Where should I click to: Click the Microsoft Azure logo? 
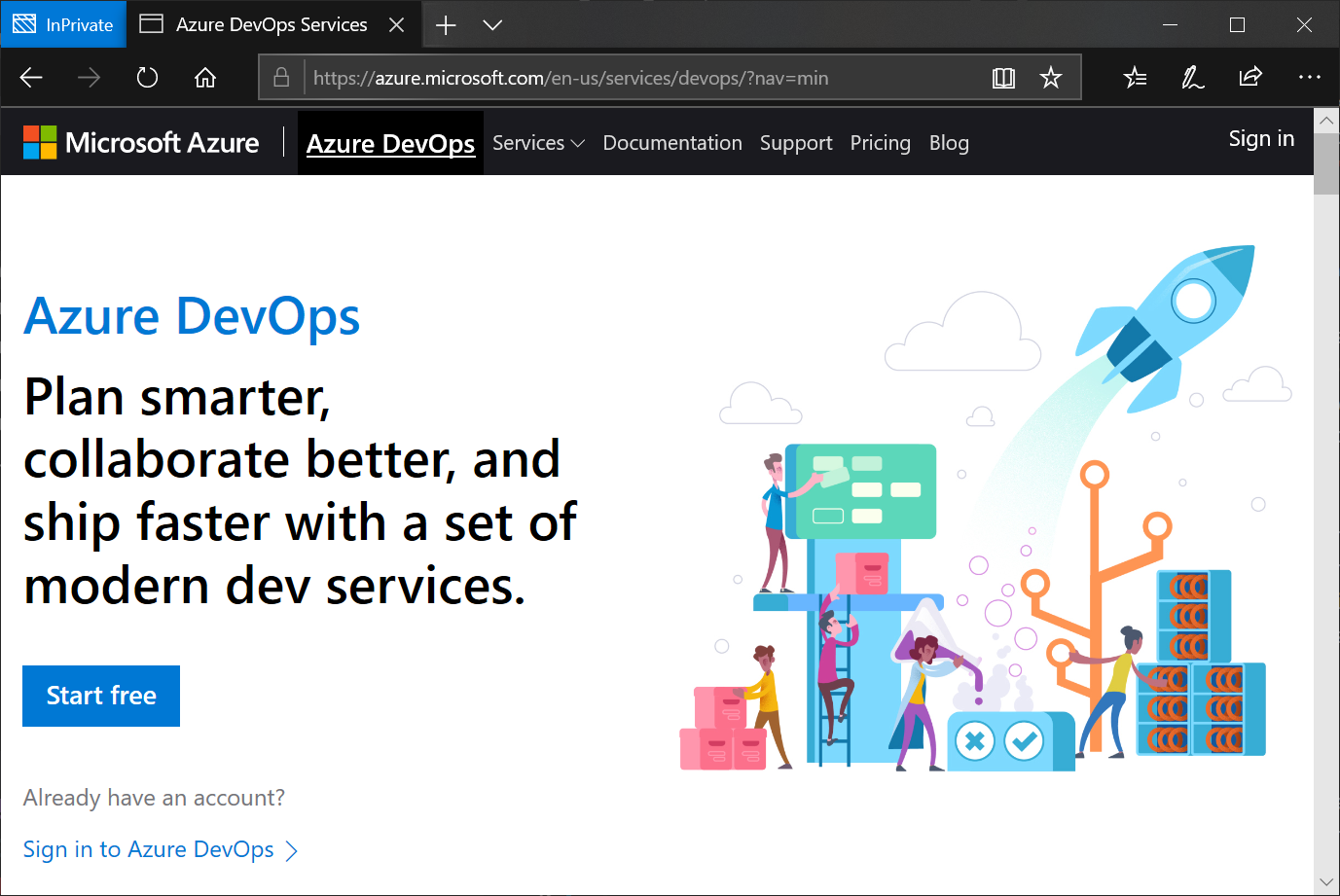point(142,143)
